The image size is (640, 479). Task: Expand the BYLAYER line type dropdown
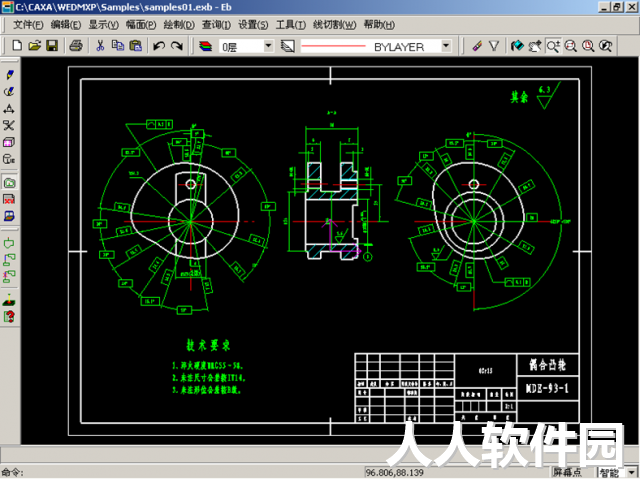click(x=446, y=46)
